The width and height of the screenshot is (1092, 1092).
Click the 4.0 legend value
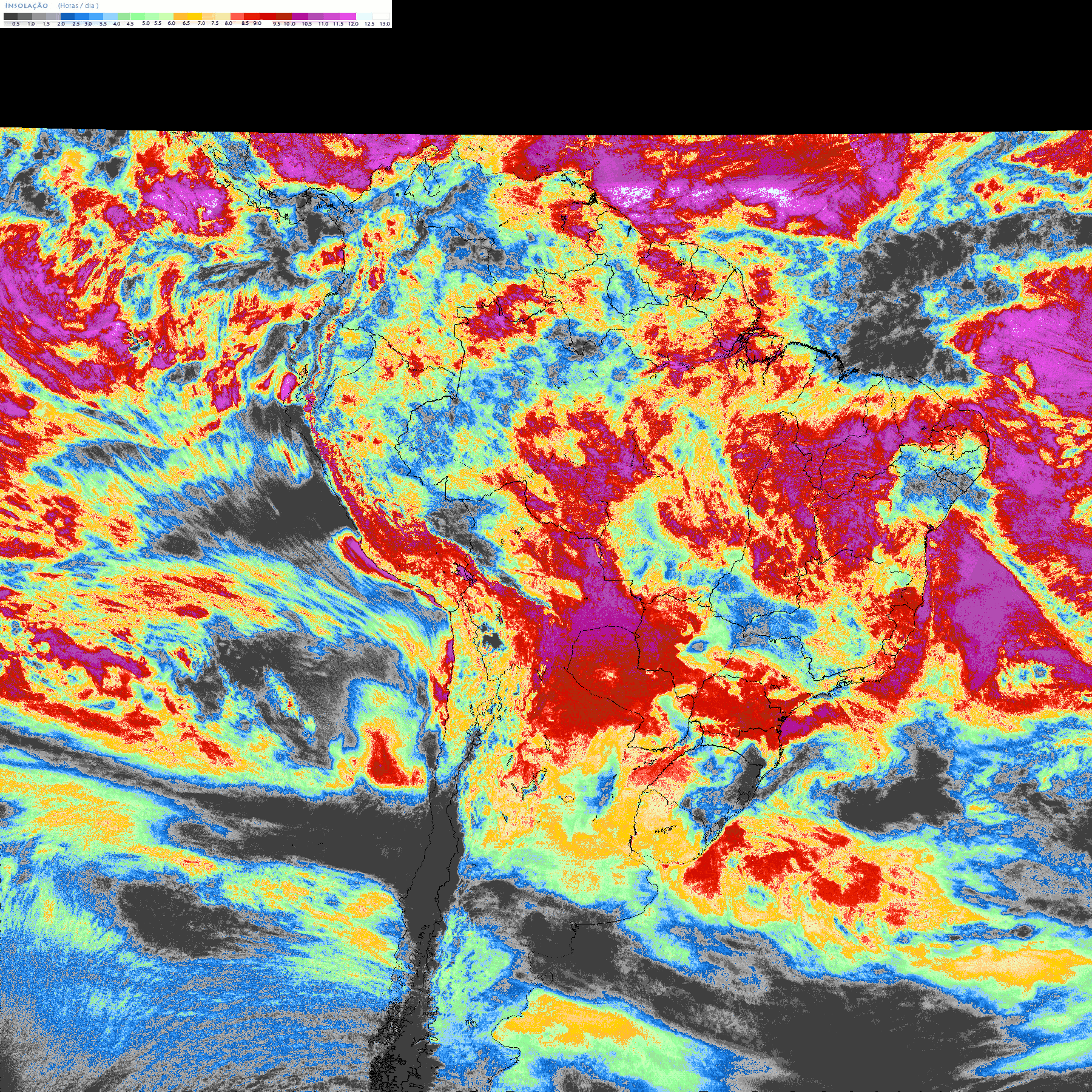[116, 24]
